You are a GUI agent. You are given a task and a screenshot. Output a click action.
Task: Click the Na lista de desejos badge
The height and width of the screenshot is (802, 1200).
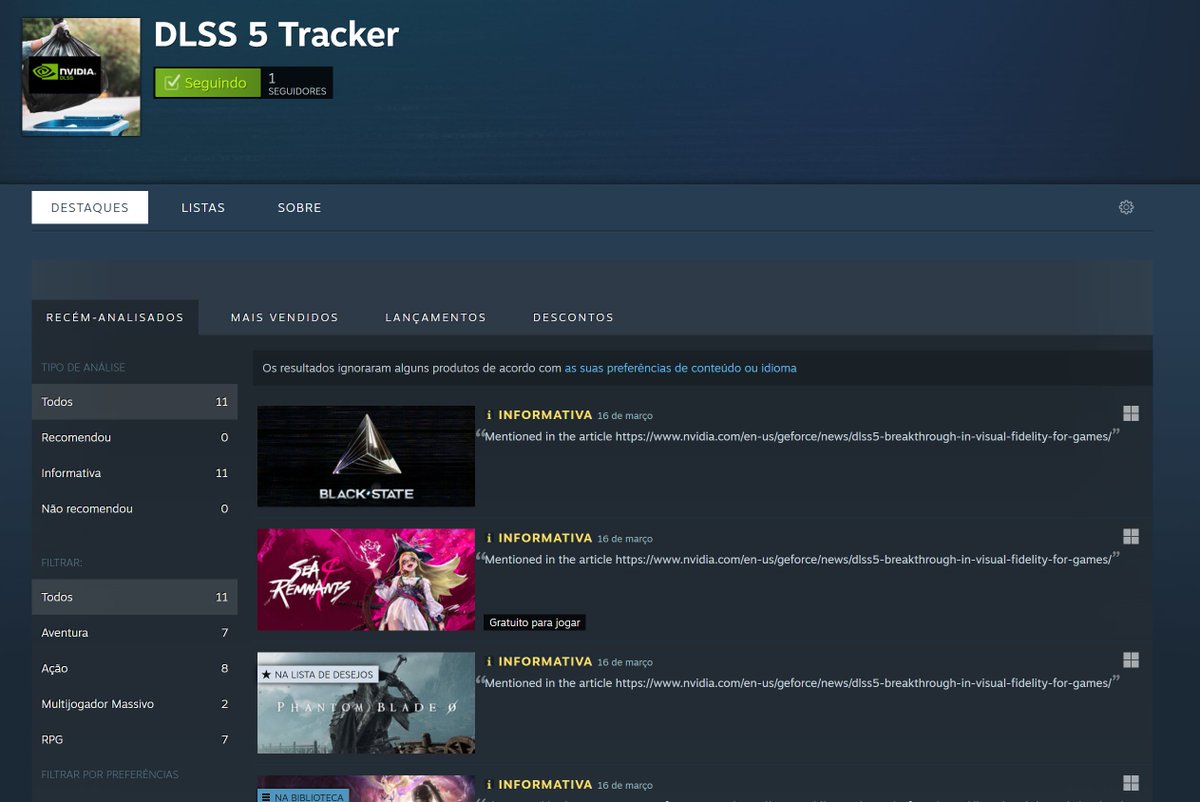tap(318, 675)
